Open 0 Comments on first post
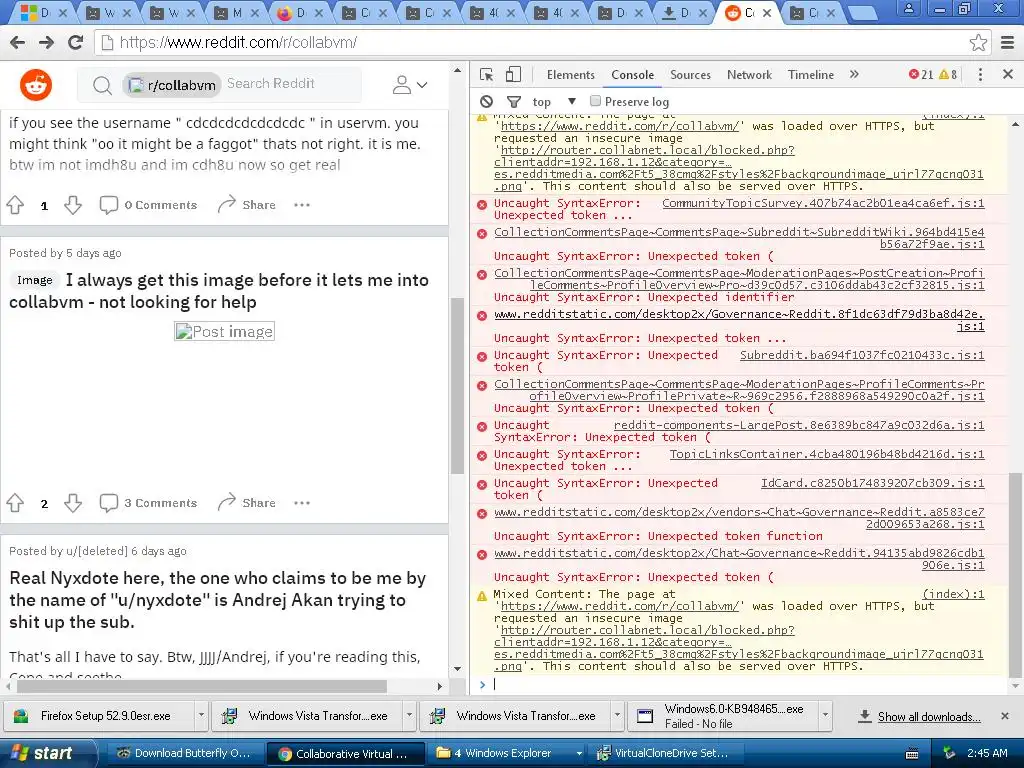Screen dimensions: 1024x768 (148, 205)
